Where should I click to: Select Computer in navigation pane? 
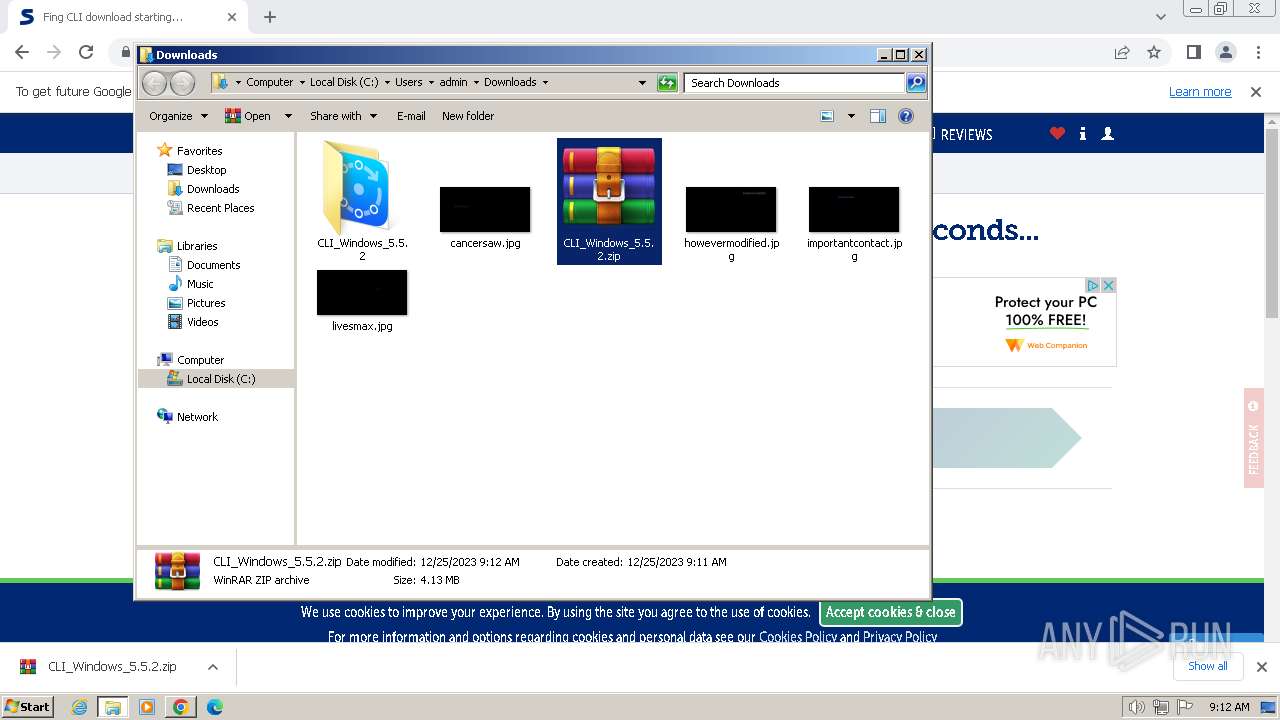(x=200, y=360)
